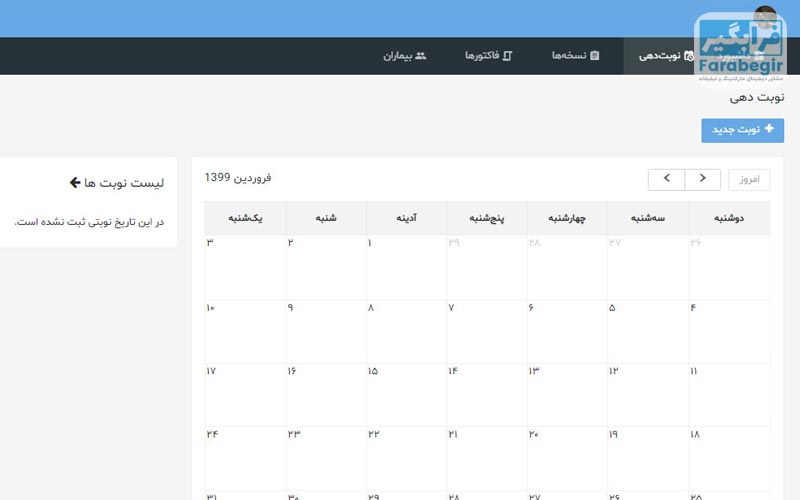This screenshot has height=500, width=800.
Task: Click the چهارشنبه column header
Action: 567,218
